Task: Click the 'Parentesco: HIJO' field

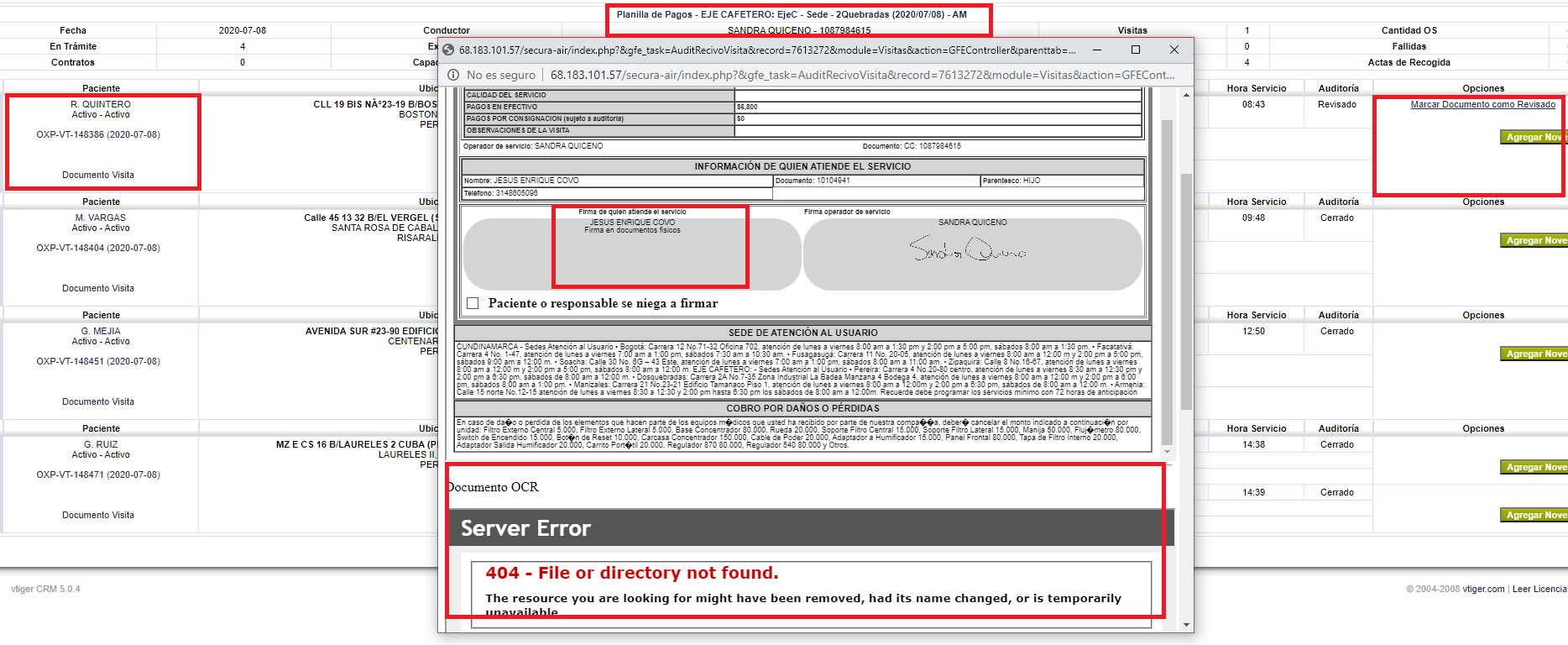Action: point(1062,181)
